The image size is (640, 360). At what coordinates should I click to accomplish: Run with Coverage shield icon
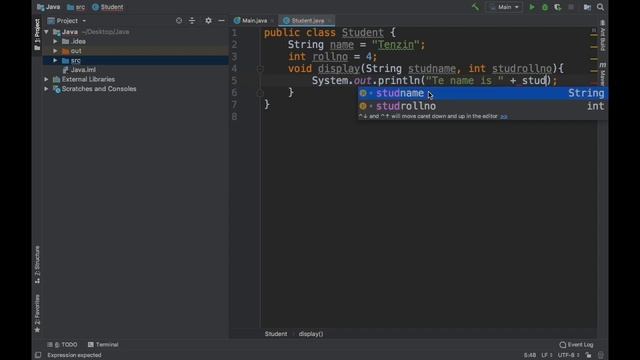(x=558, y=7)
